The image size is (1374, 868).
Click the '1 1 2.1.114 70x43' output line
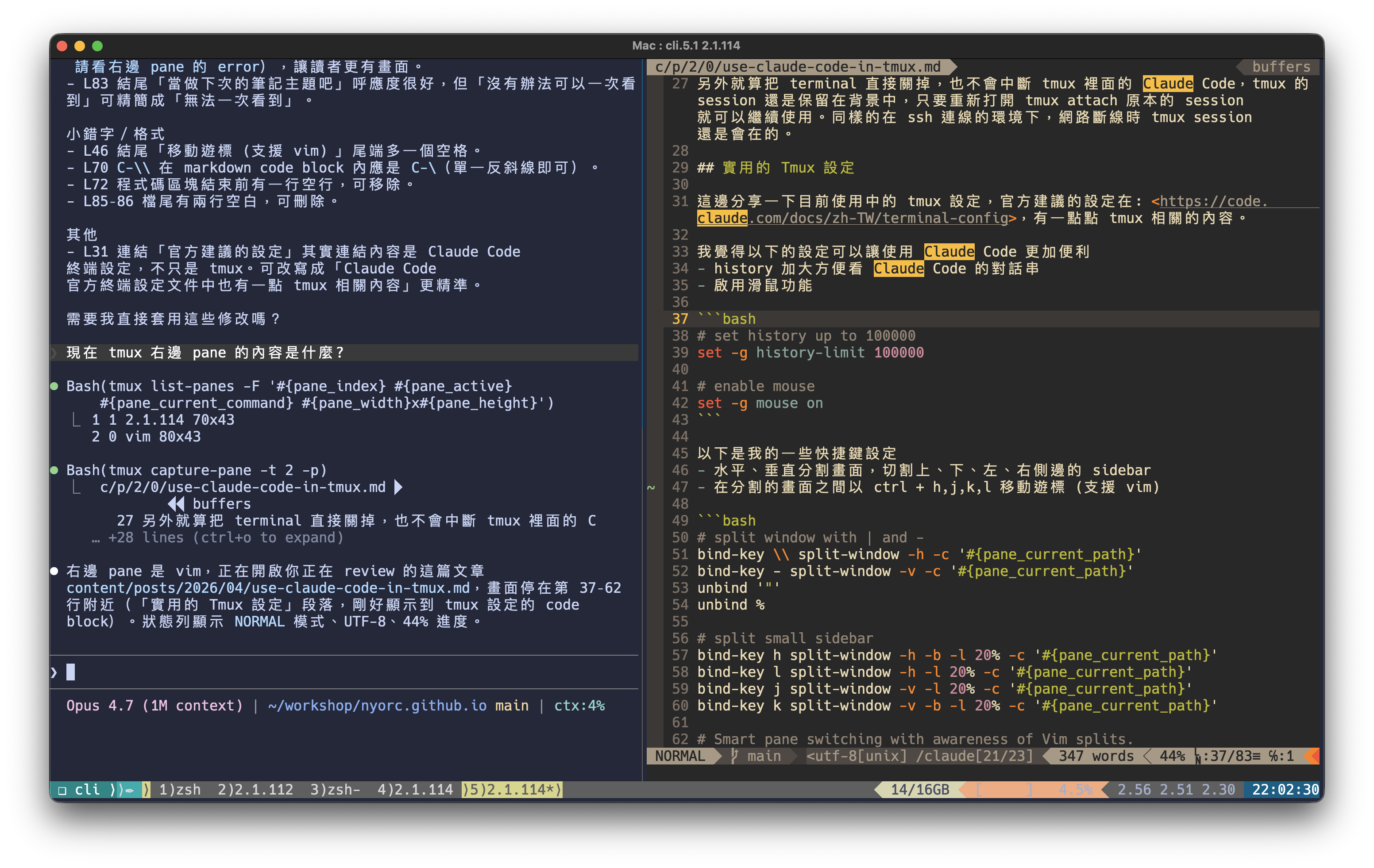pyautogui.click(x=162, y=420)
